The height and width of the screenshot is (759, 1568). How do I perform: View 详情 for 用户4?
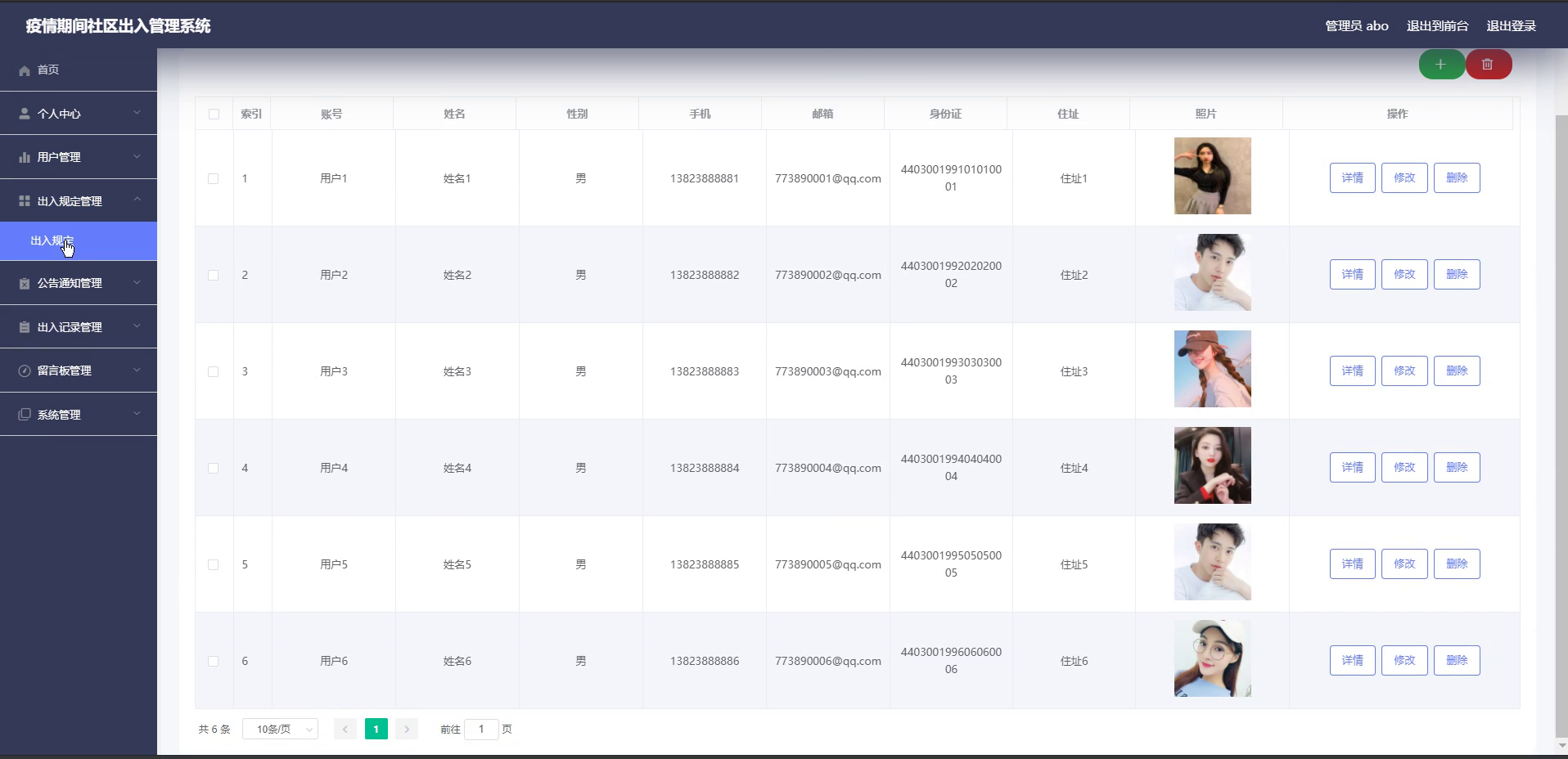point(1353,467)
